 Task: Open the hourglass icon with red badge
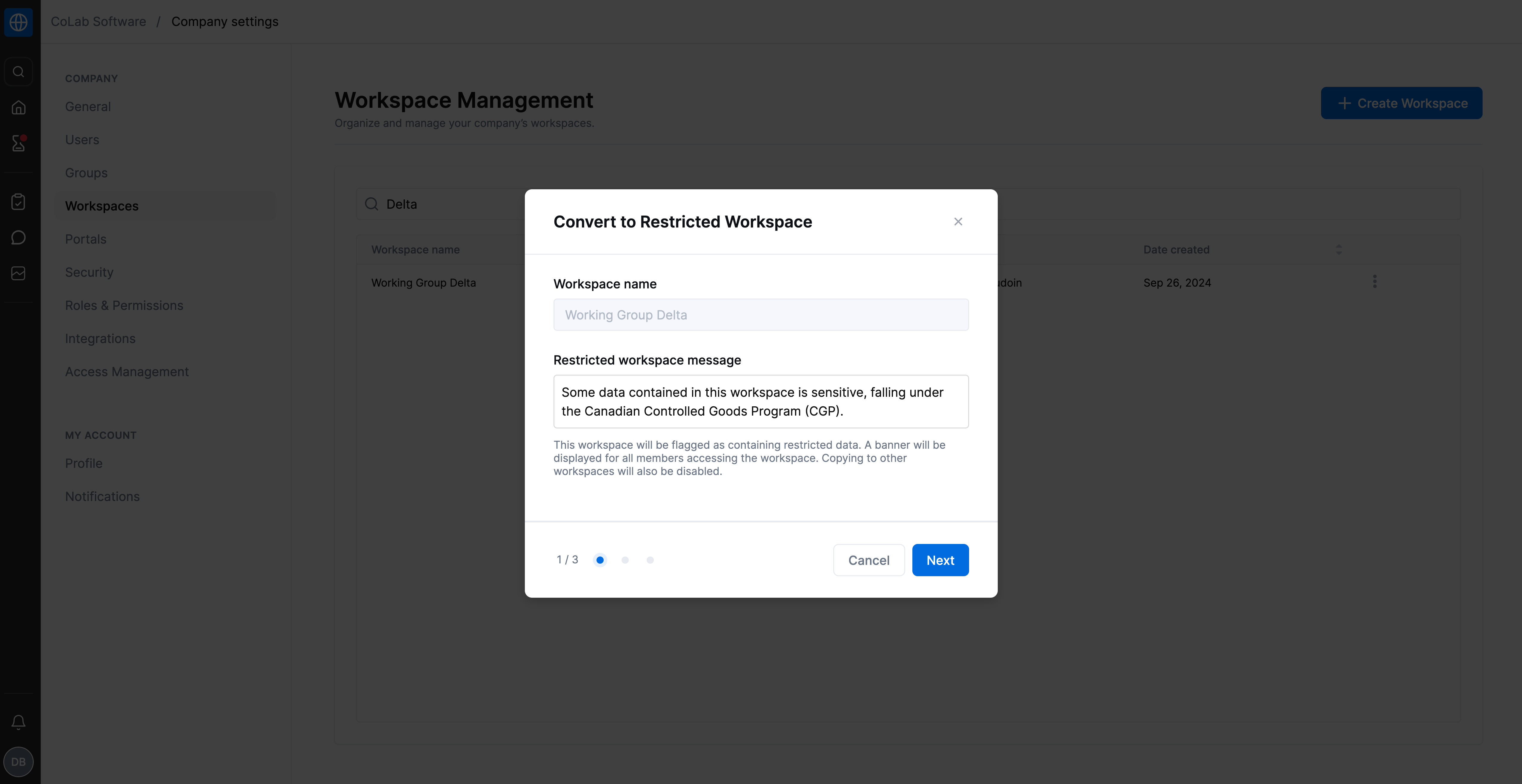point(18,143)
